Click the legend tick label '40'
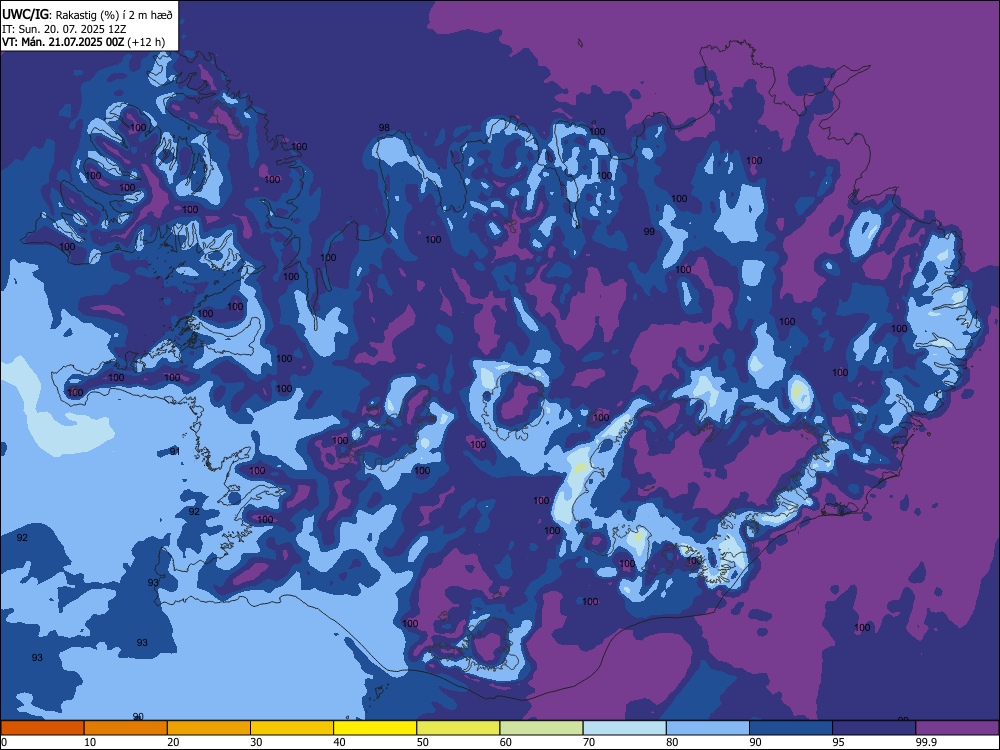This screenshot has height=750, width=1000. click(339, 742)
